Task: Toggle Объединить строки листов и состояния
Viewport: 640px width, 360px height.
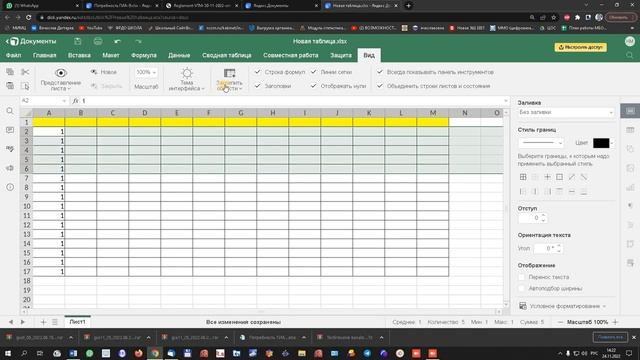Action: coord(380,86)
